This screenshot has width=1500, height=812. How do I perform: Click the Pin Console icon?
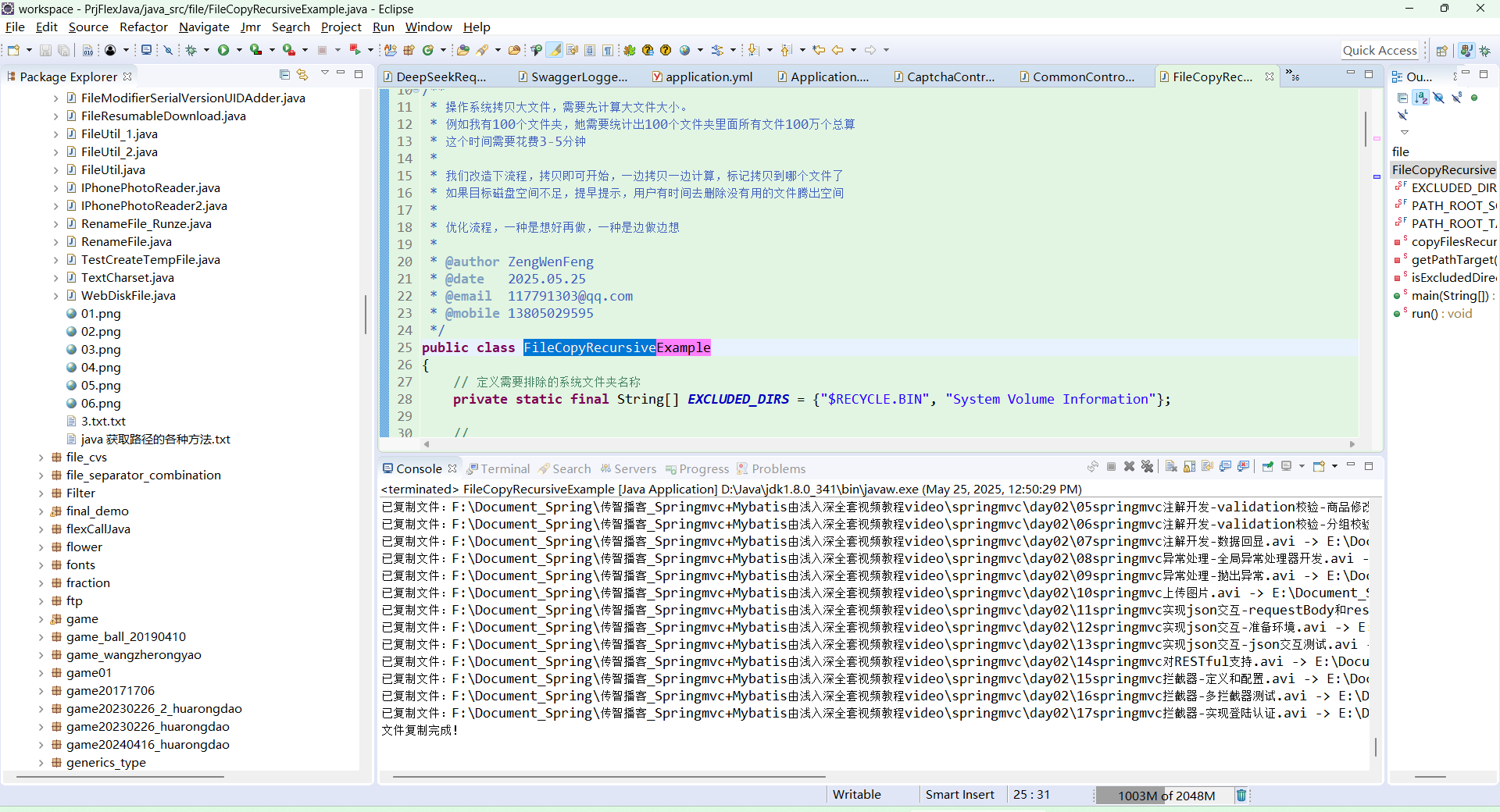click(1267, 467)
